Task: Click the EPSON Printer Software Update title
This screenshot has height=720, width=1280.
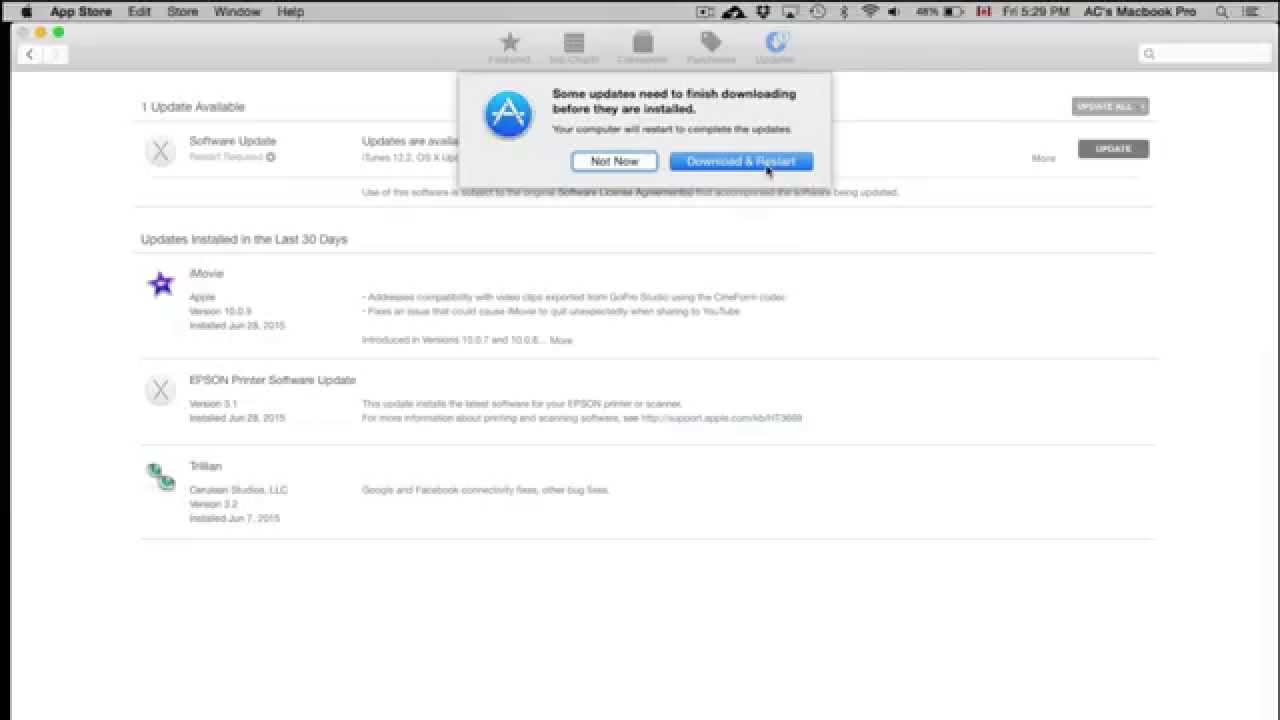Action: (272, 380)
